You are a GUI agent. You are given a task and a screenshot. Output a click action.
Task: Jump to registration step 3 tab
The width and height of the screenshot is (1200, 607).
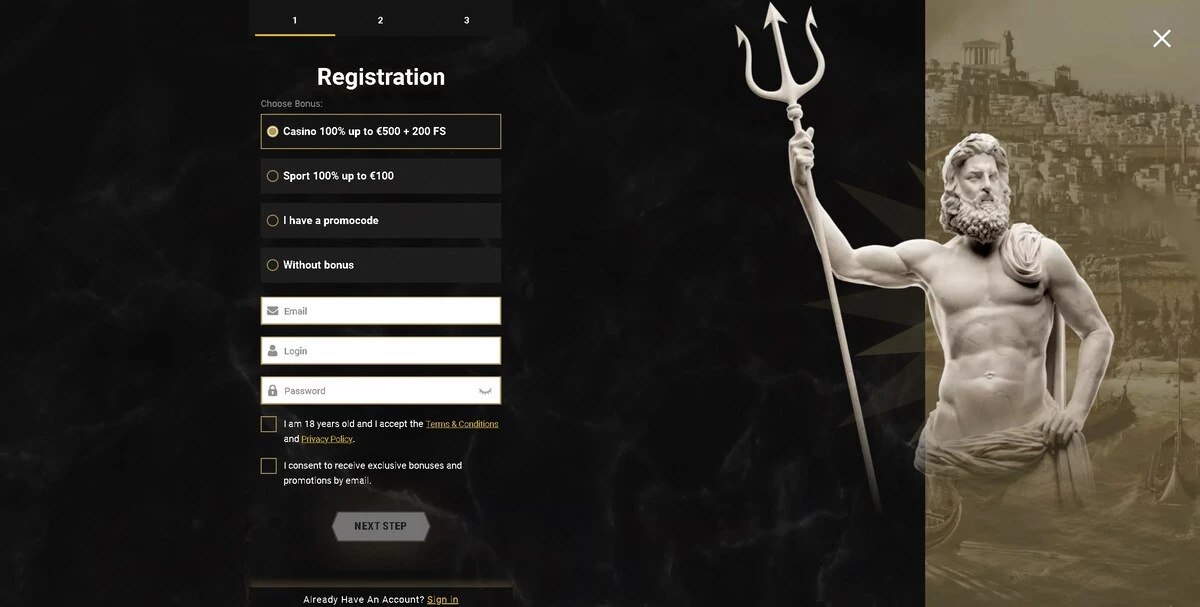467,19
